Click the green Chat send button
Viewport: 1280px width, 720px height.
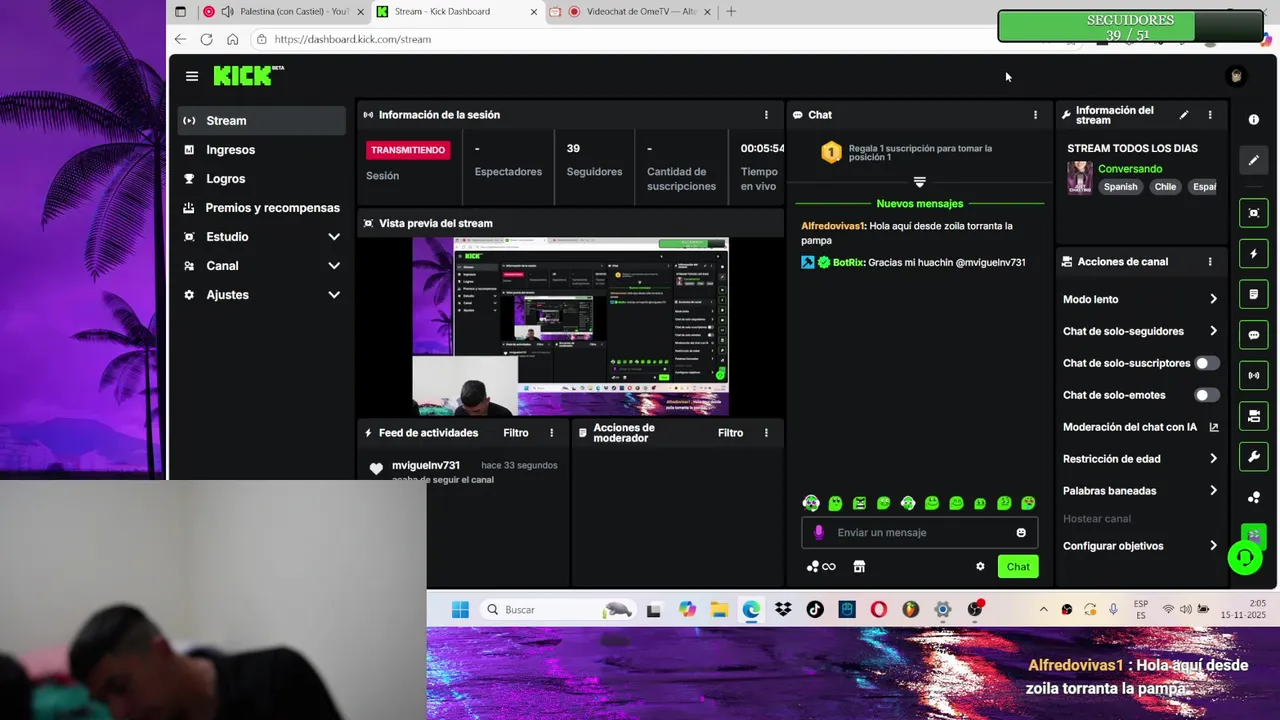coord(1018,567)
